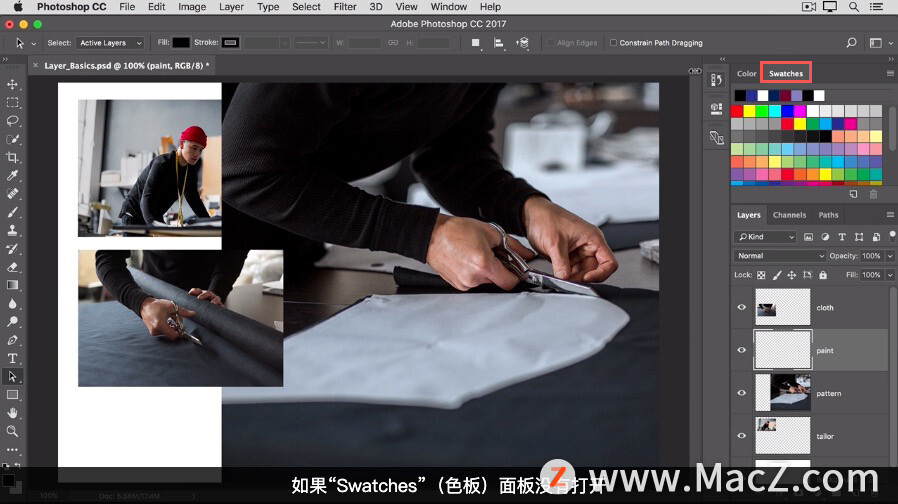Click the path arrangement icon
898x504 pixels.
point(522,43)
